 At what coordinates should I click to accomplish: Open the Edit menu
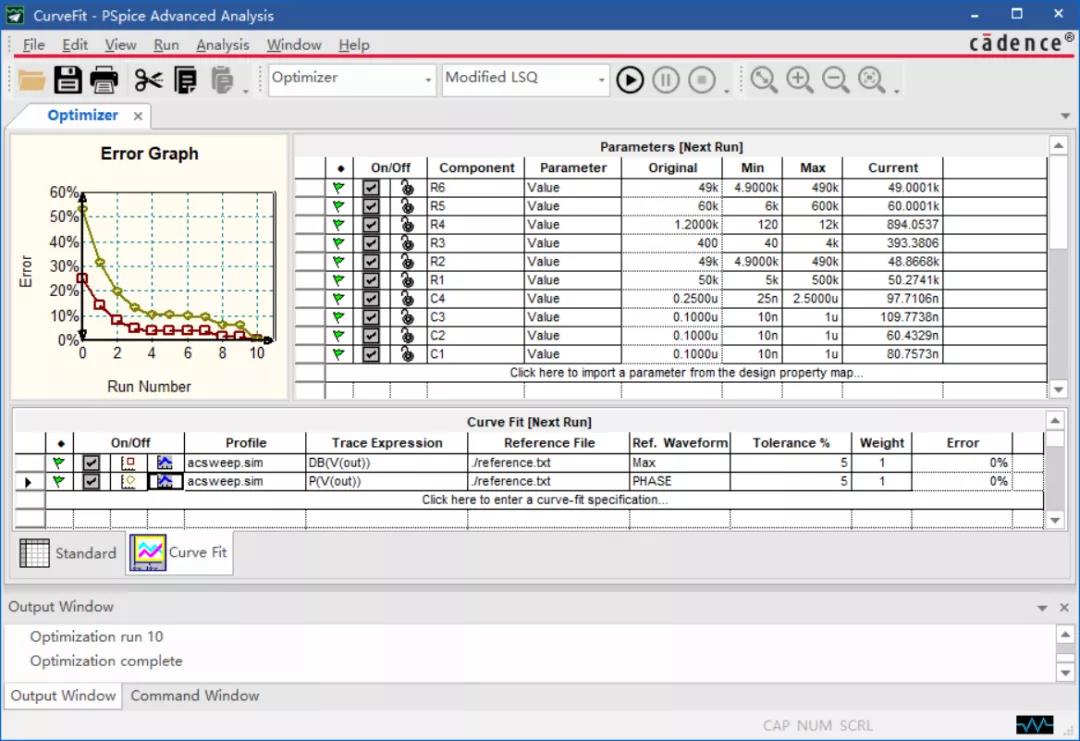point(74,45)
